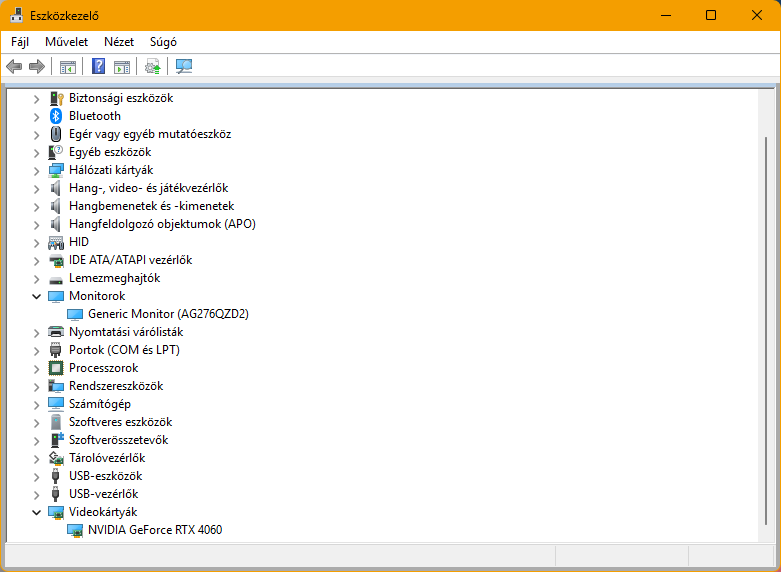Select the Lemezmeghajtók tree item

pyautogui.click(x=114, y=278)
